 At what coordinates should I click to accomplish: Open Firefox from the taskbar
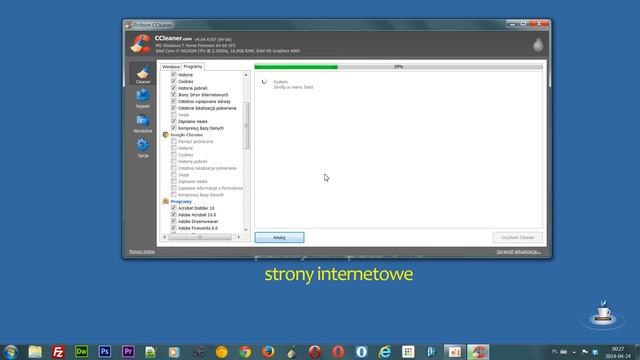(x=268, y=352)
